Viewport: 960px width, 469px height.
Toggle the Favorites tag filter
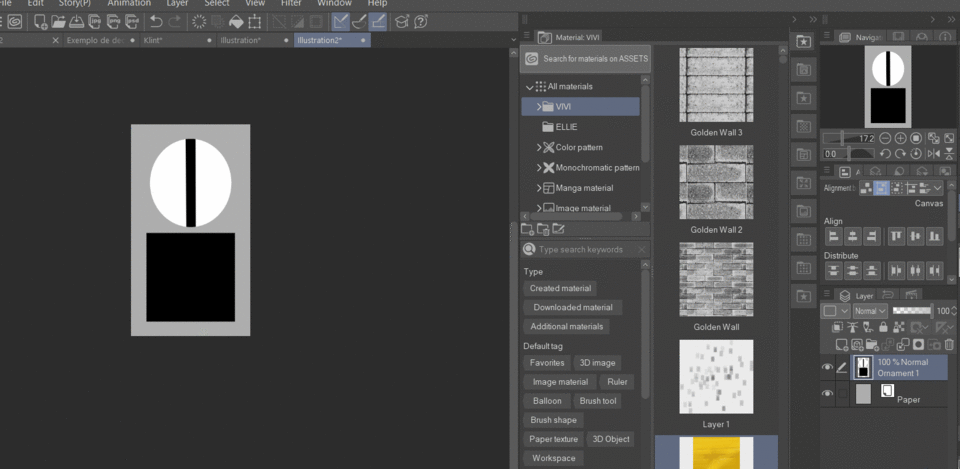coord(547,363)
